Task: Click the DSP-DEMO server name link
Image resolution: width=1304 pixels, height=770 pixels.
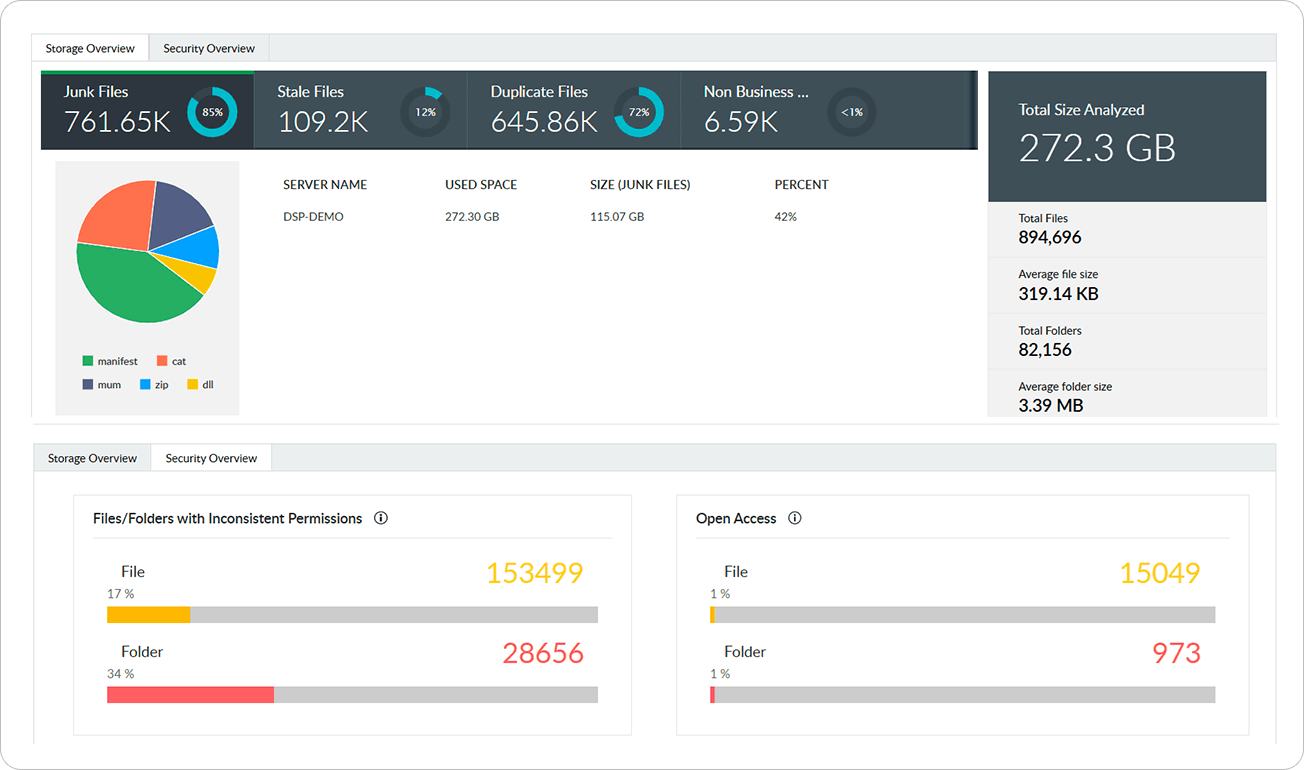Action: tap(312, 216)
